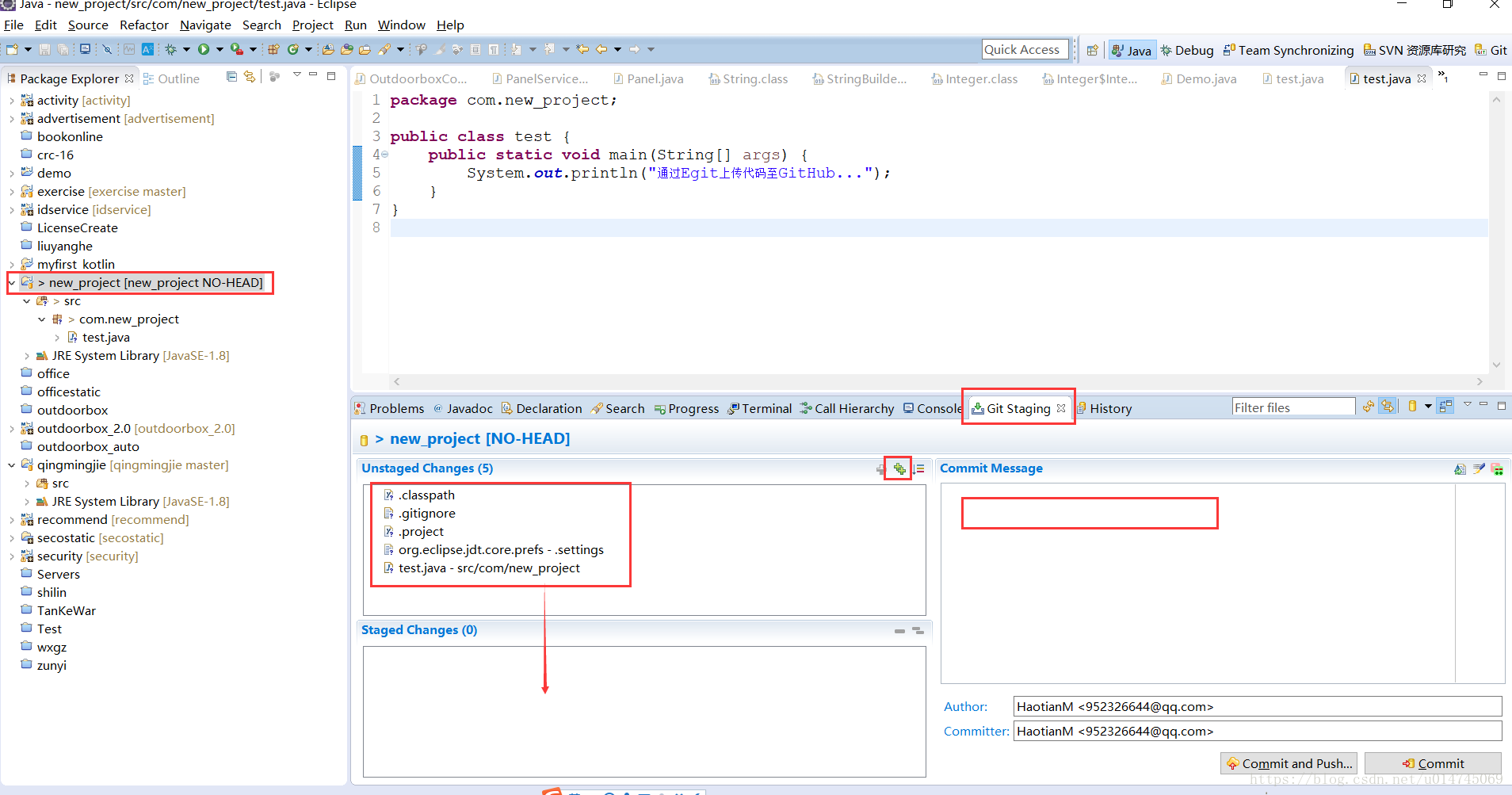Click the Save toolbar icon
Screen dimensions: 1512x795
click(44, 49)
